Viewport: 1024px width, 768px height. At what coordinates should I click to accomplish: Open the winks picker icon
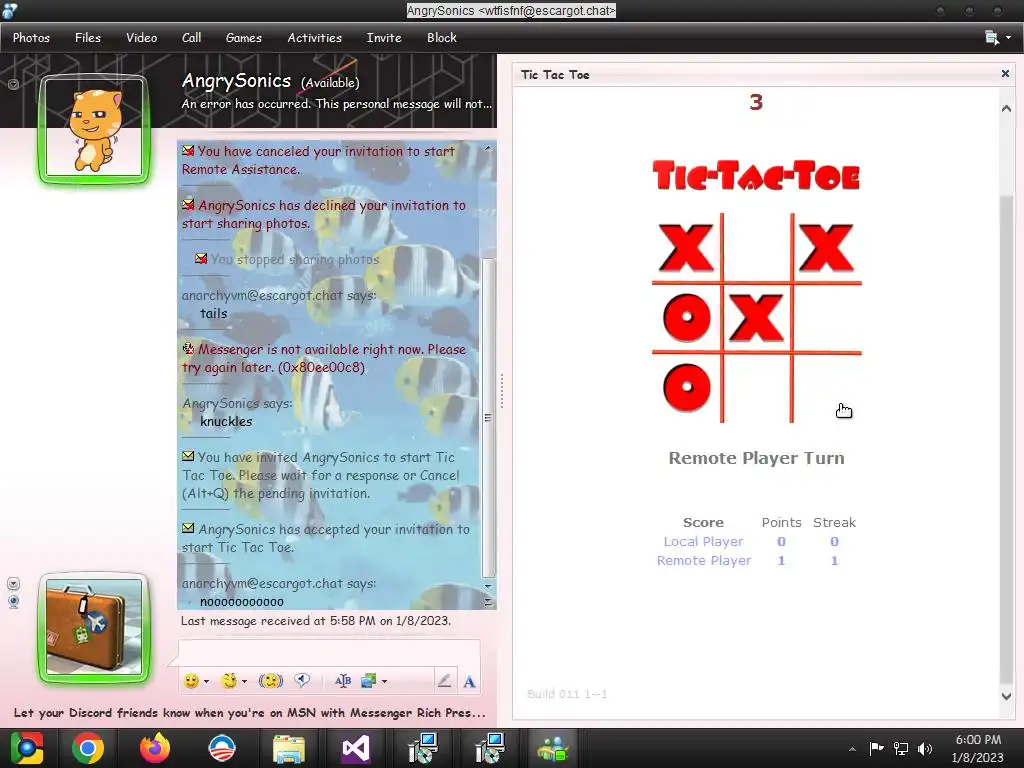[229, 681]
